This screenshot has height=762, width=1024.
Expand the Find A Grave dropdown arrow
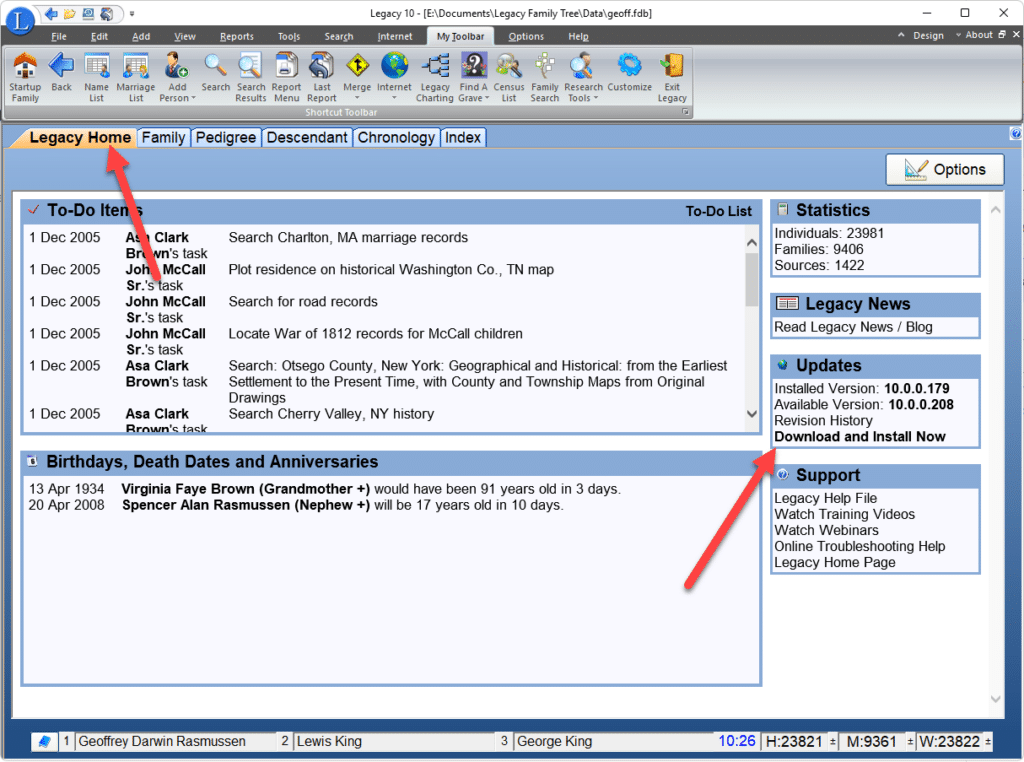[487, 99]
